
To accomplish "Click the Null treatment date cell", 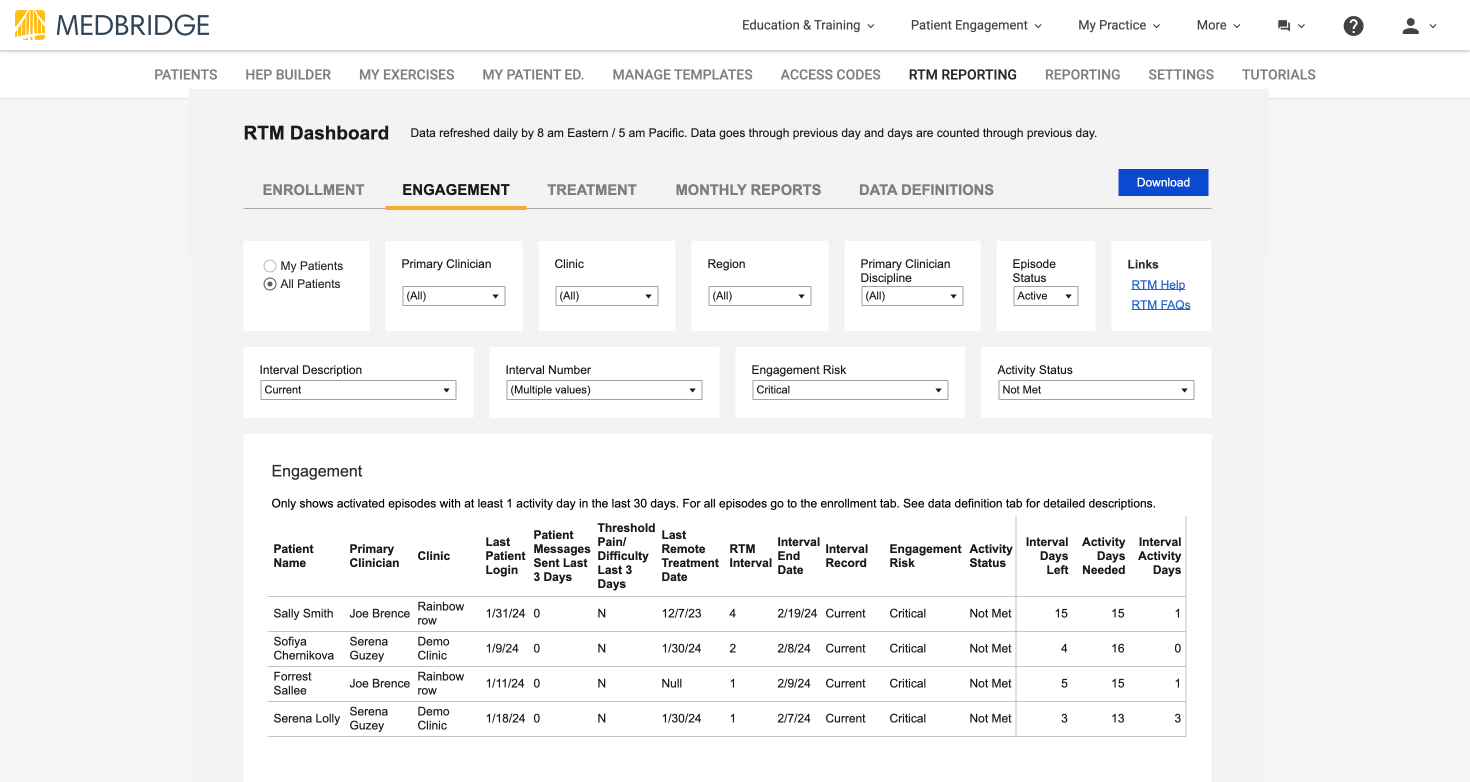I will coord(672,684).
